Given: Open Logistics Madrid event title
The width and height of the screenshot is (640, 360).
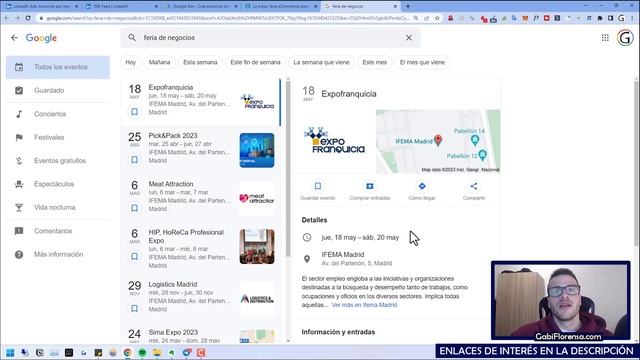Looking at the screenshot, I should (x=173, y=284).
